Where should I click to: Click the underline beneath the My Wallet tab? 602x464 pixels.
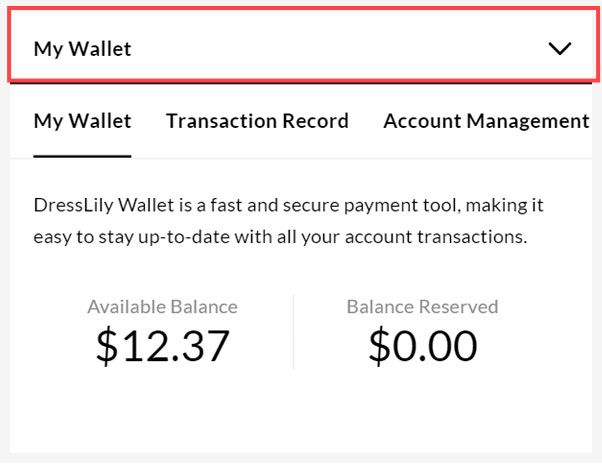[82, 156]
